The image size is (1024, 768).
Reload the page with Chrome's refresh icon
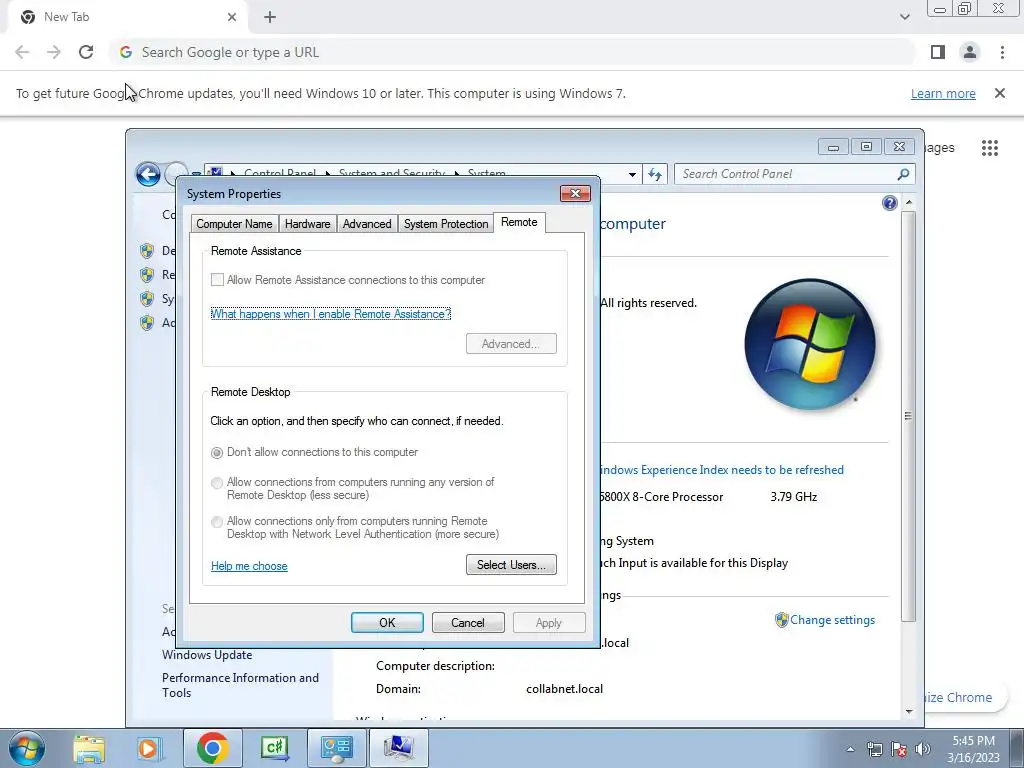[86, 52]
